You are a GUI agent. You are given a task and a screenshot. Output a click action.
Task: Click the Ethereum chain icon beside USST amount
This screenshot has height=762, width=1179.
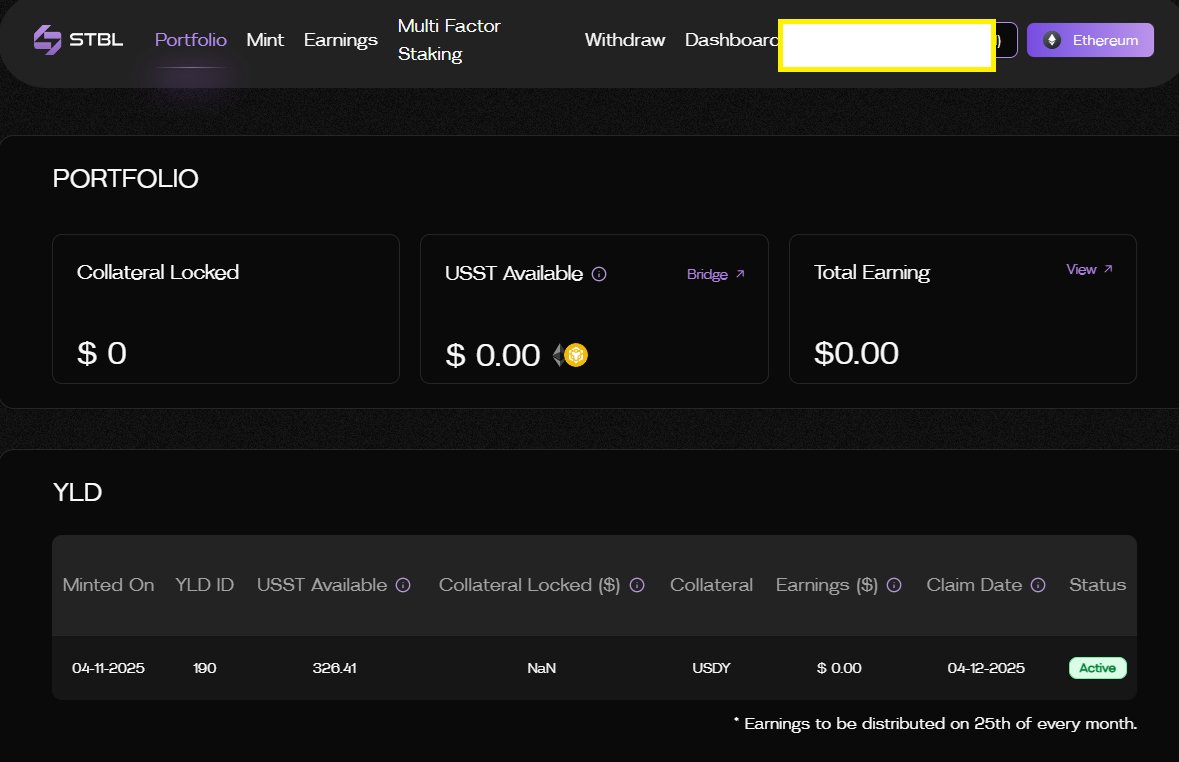(x=558, y=355)
